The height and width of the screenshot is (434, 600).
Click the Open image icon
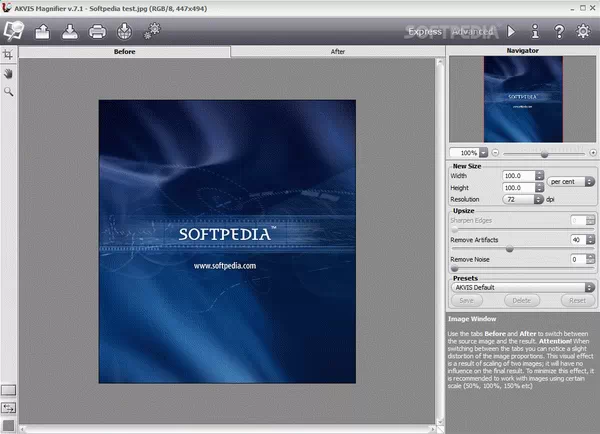(43, 31)
